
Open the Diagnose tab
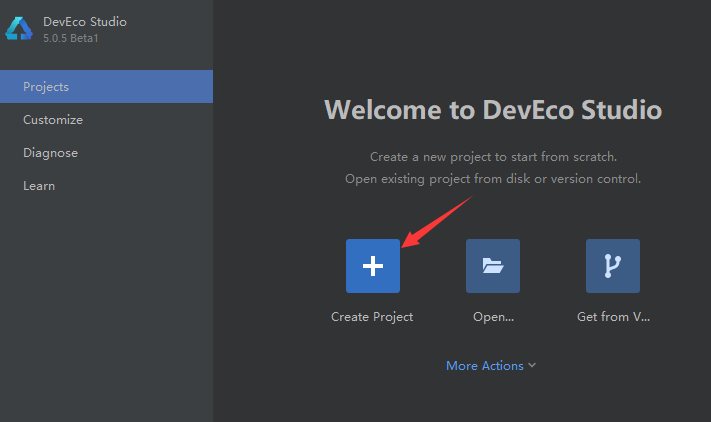tap(107, 153)
